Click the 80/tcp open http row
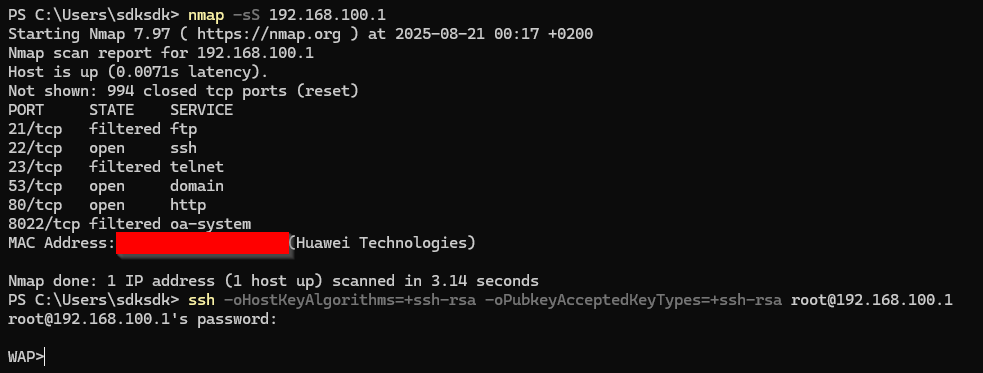 coord(107,205)
